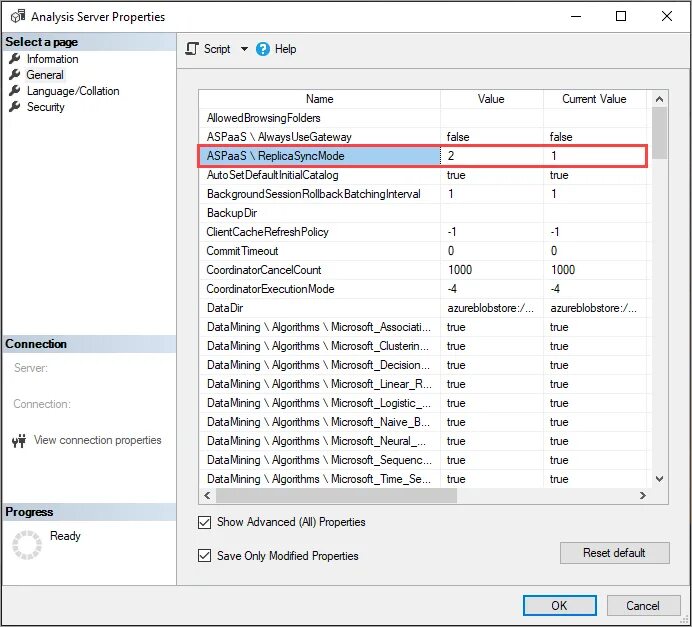Click the horizontal scrollbar left arrow
The image size is (692, 627).
point(207,496)
